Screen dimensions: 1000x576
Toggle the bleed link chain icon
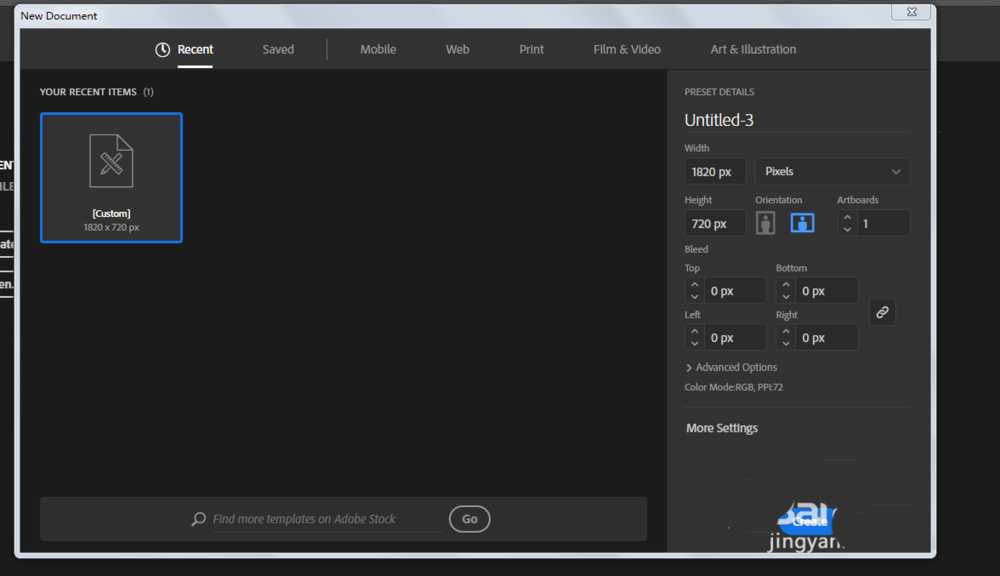883,313
